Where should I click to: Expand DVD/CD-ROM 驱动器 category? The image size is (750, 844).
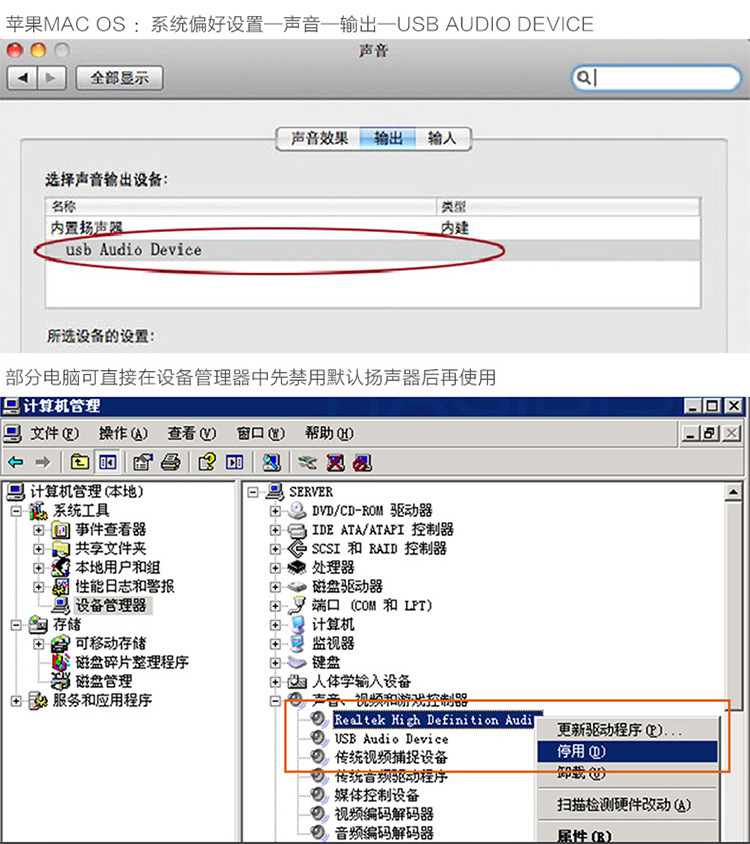[275, 511]
